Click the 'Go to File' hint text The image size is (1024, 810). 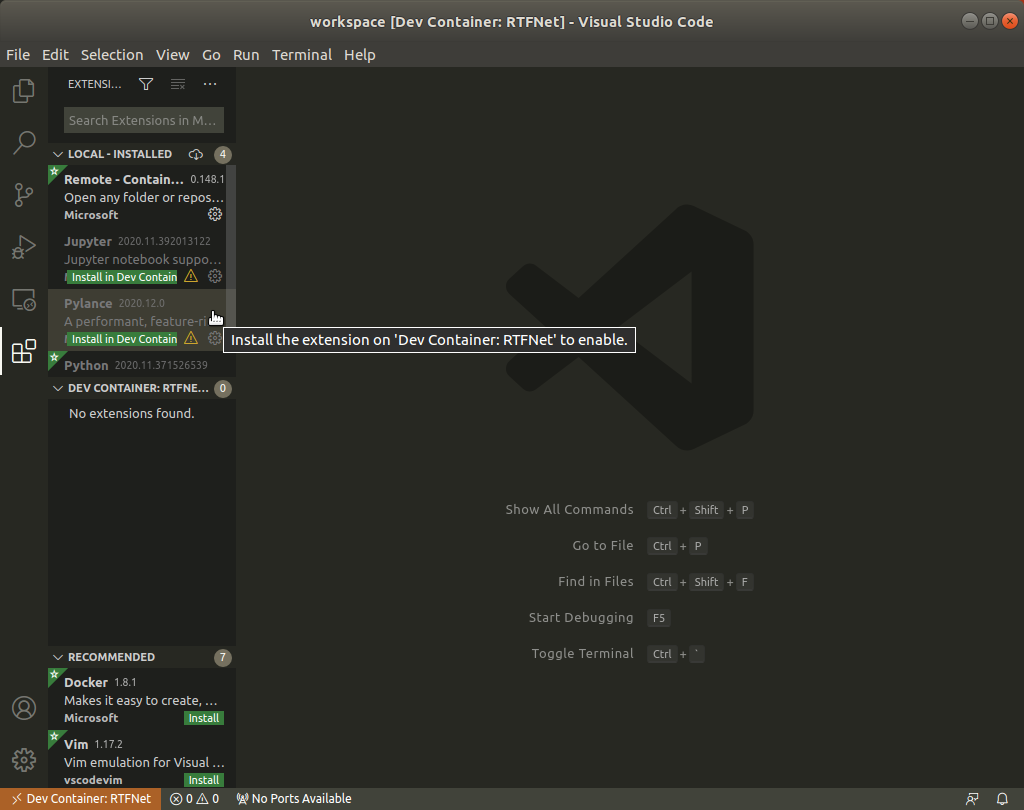pos(602,545)
